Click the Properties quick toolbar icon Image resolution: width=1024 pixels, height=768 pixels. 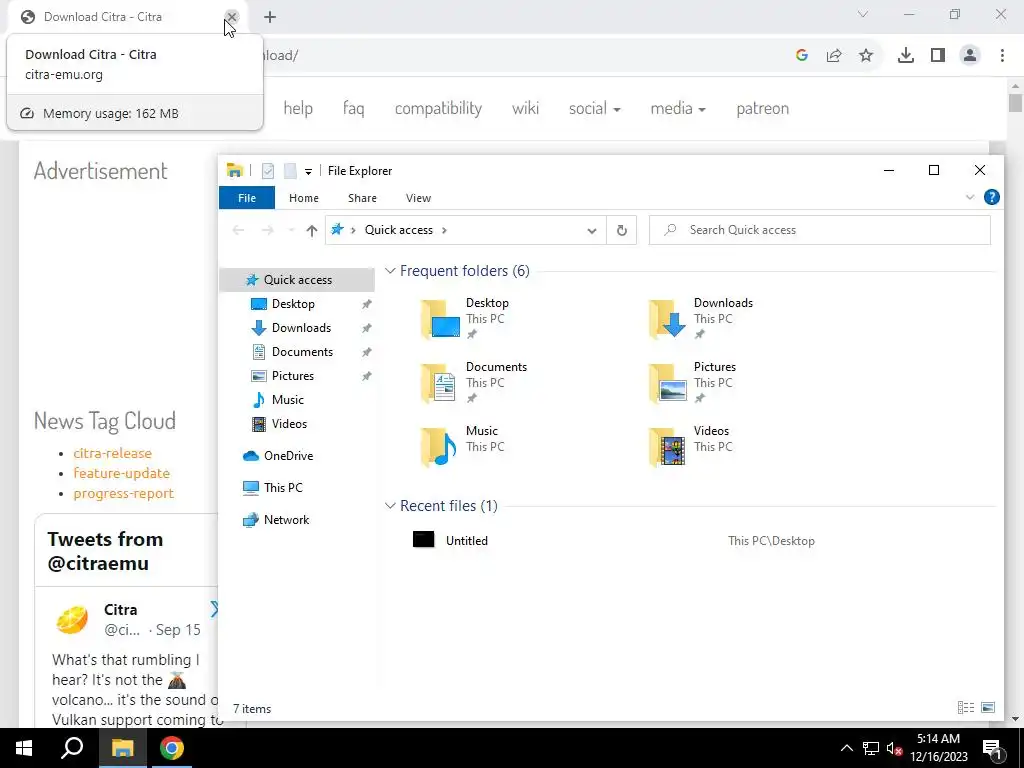tap(268, 171)
